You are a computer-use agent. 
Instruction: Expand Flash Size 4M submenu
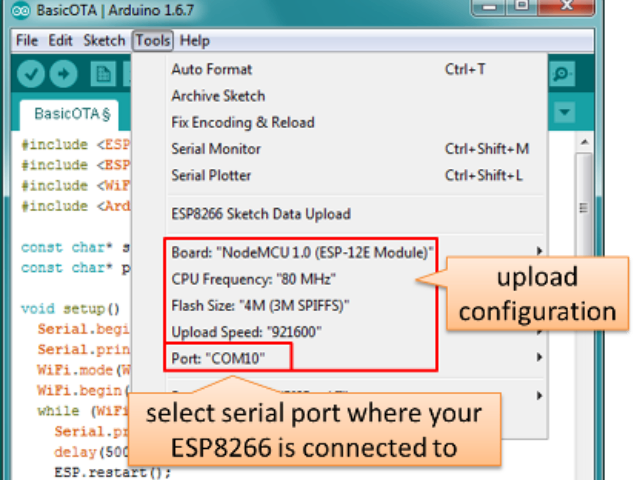tap(260, 306)
